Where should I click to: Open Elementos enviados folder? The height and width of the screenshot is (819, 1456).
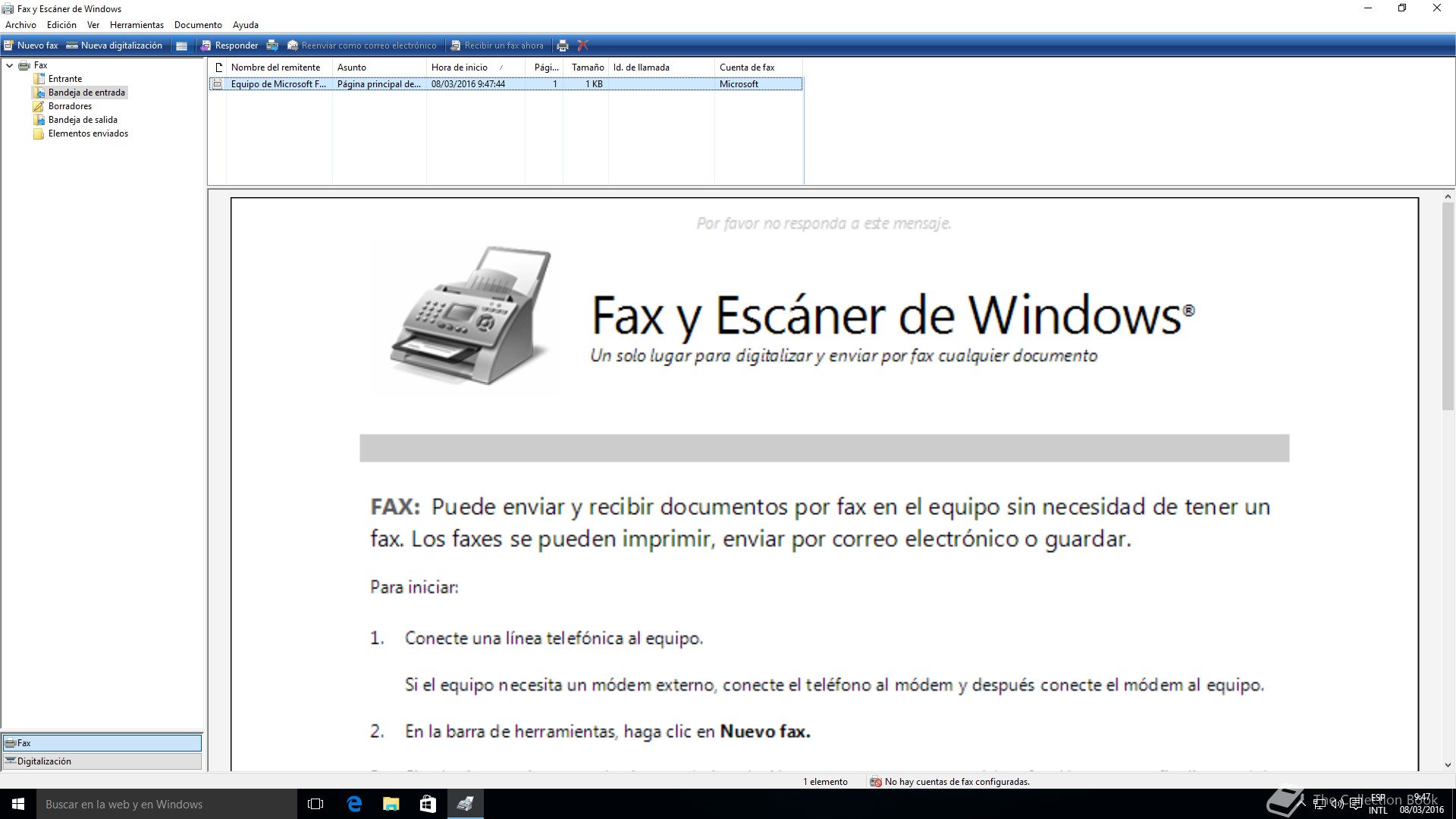[88, 133]
